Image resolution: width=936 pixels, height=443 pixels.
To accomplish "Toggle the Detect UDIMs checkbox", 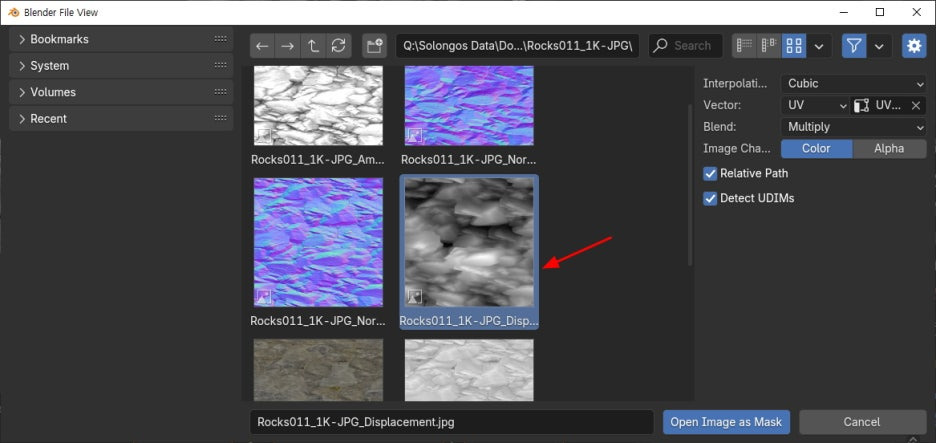I will pyautogui.click(x=710, y=198).
